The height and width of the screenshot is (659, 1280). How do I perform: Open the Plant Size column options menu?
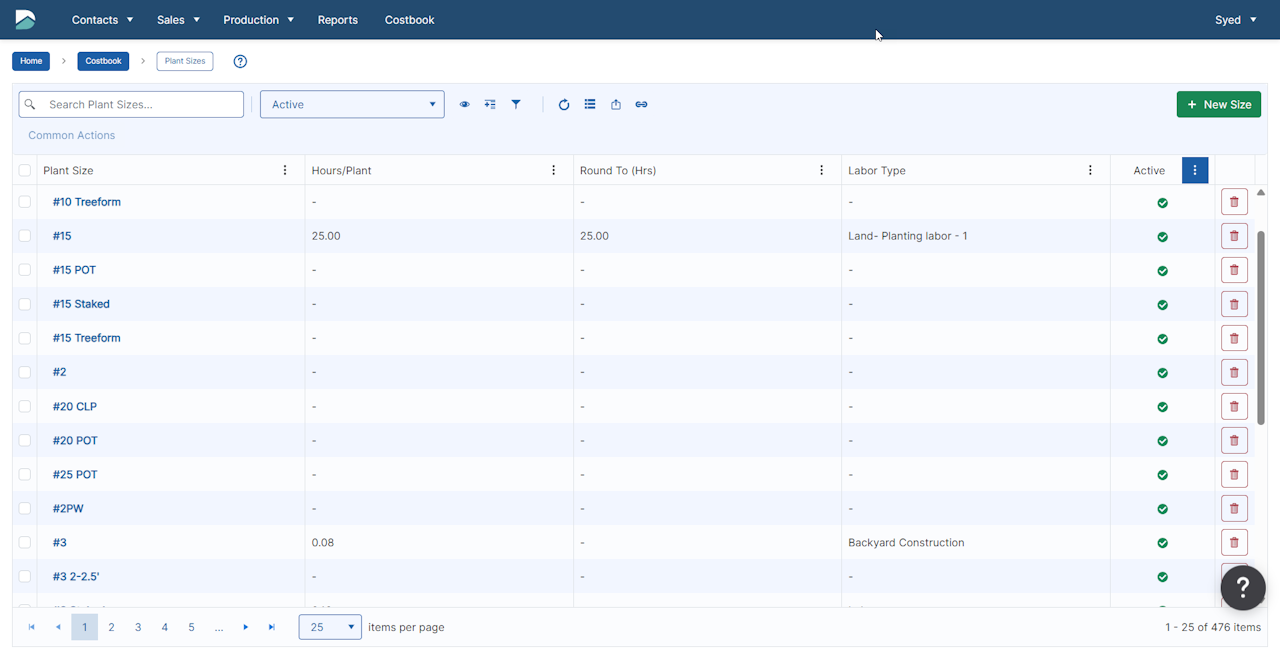pos(285,170)
